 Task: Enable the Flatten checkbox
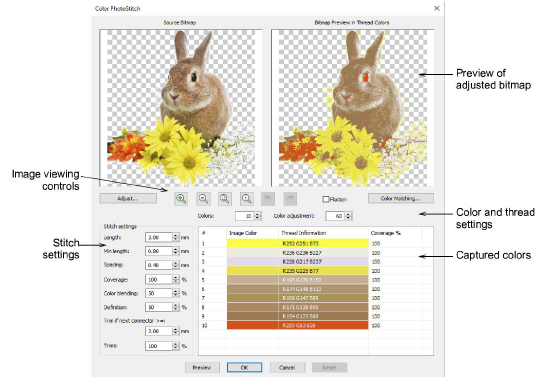pos(326,199)
